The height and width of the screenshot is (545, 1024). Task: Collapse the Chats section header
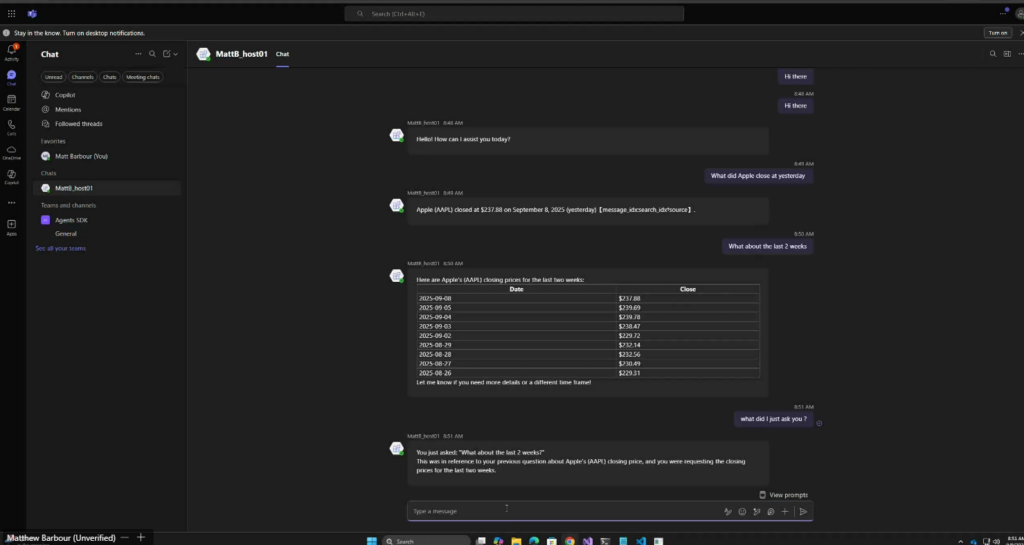pos(48,173)
